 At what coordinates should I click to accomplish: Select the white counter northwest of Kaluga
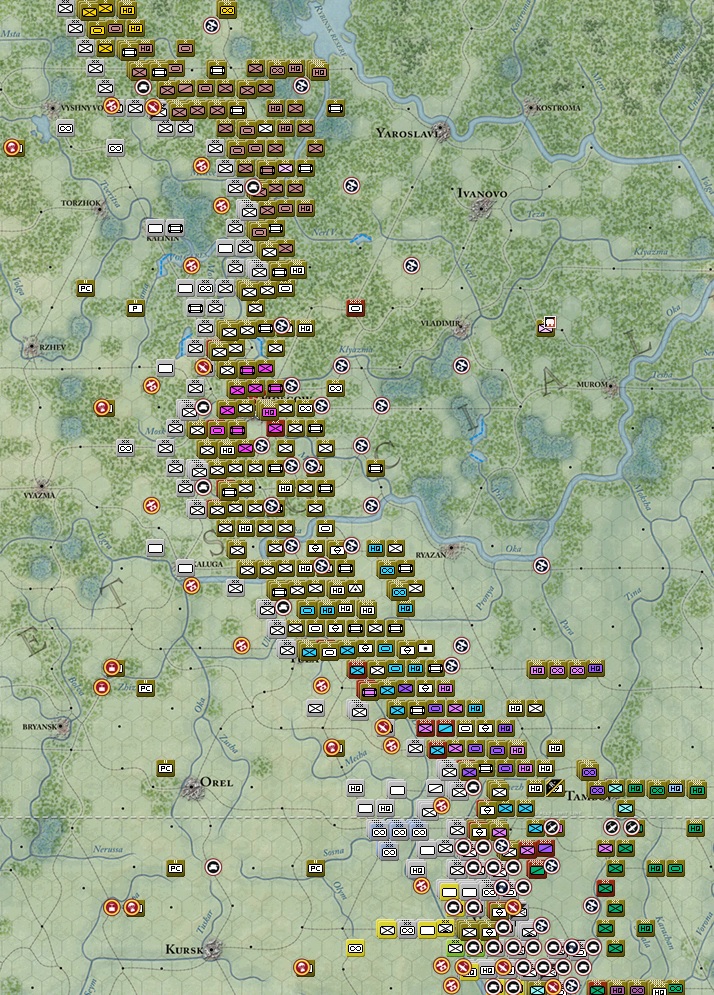[x=155, y=548]
